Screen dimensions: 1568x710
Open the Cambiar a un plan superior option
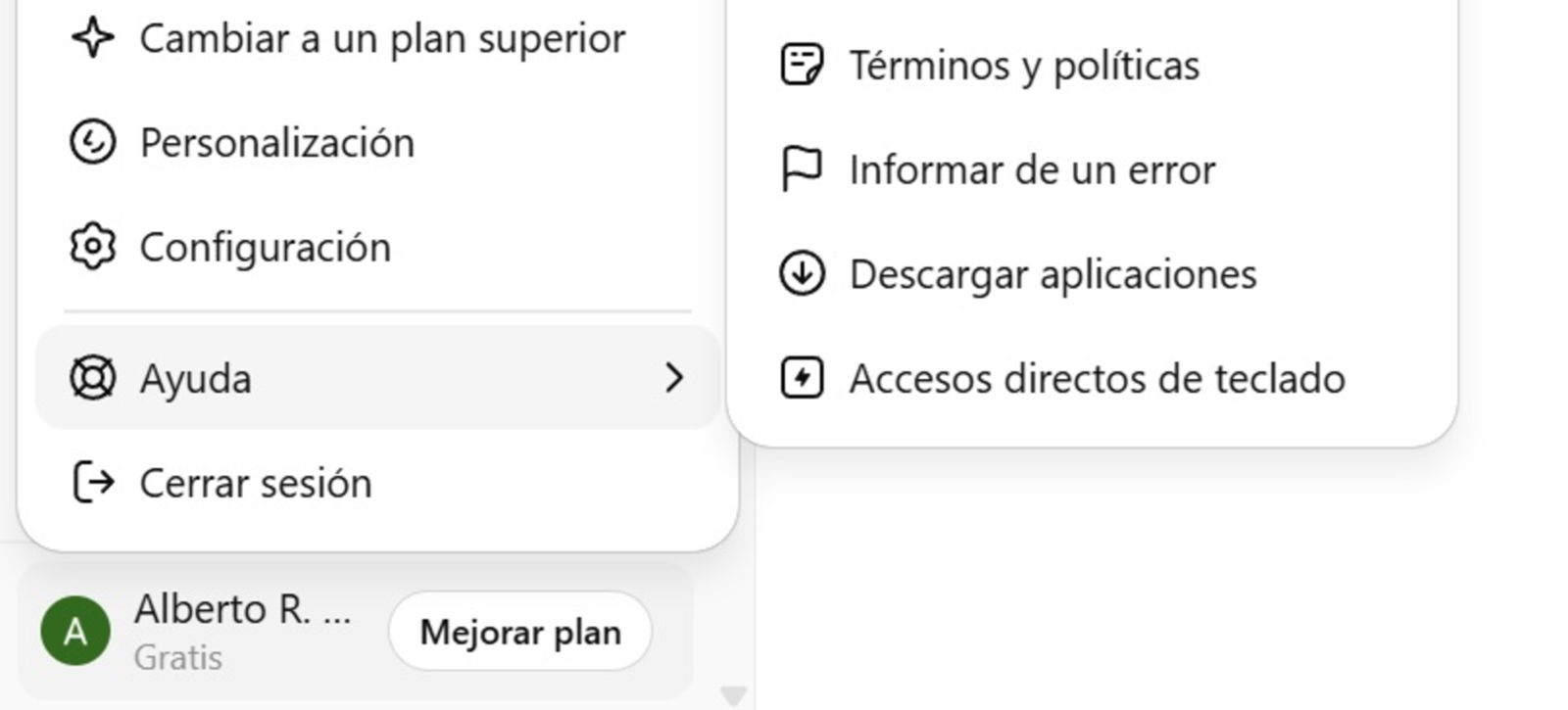point(382,39)
